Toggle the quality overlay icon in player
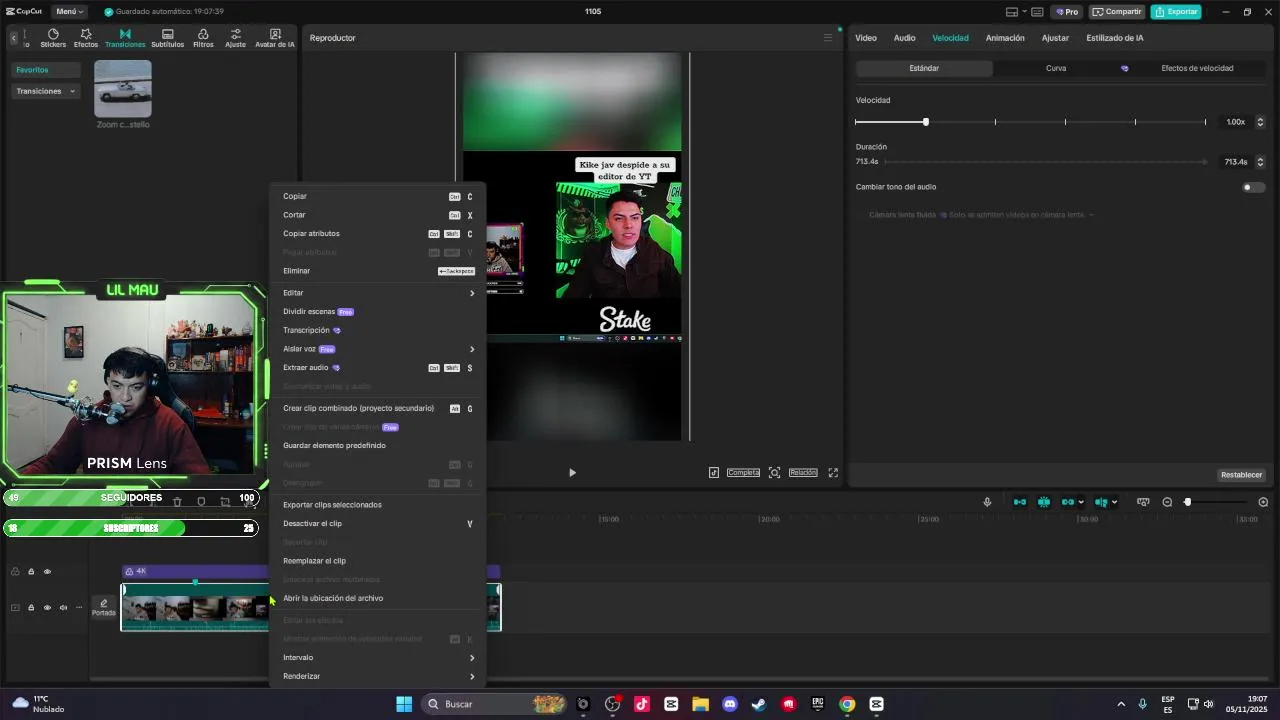The height and width of the screenshot is (720, 1280). pos(714,472)
